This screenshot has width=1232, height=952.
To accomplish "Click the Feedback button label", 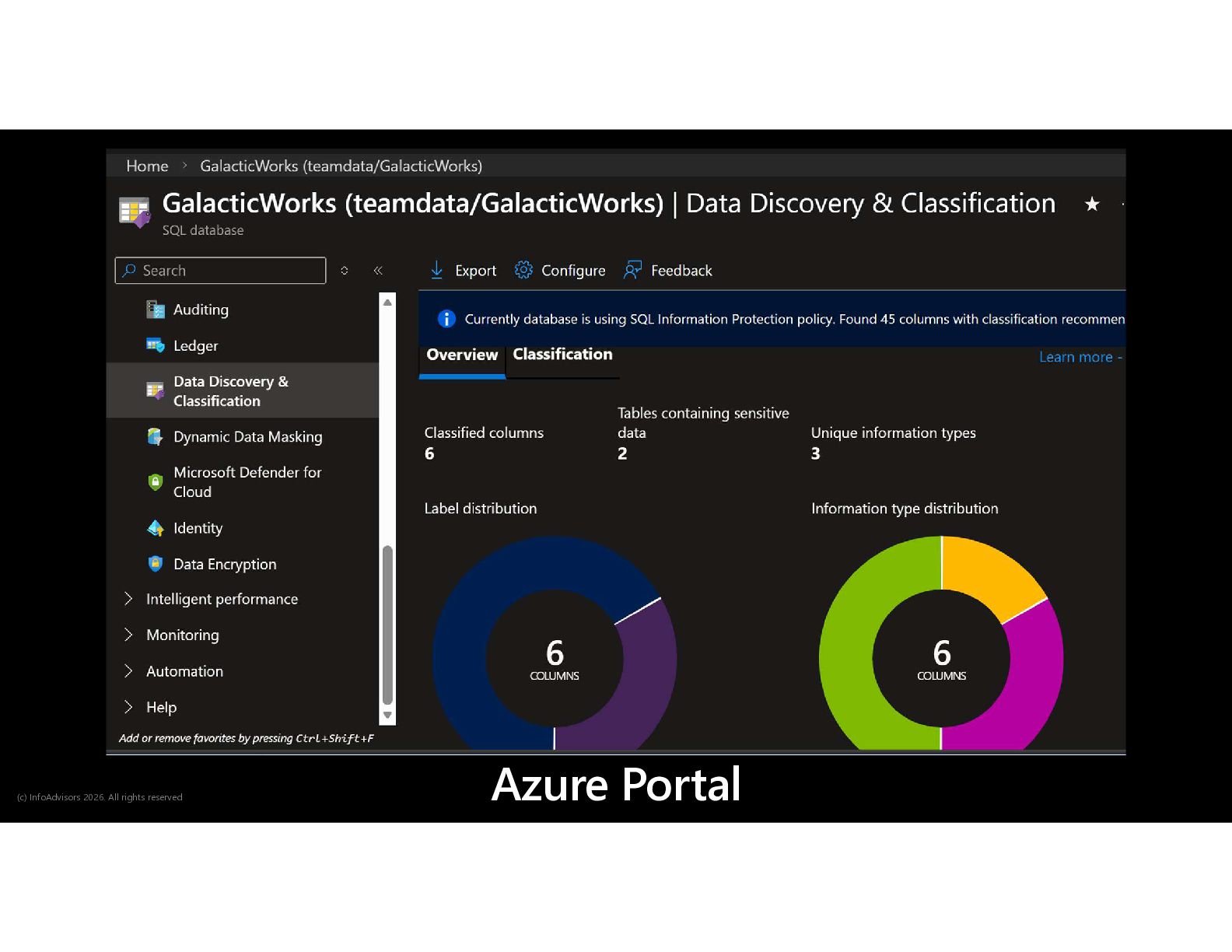I will [x=681, y=271].
